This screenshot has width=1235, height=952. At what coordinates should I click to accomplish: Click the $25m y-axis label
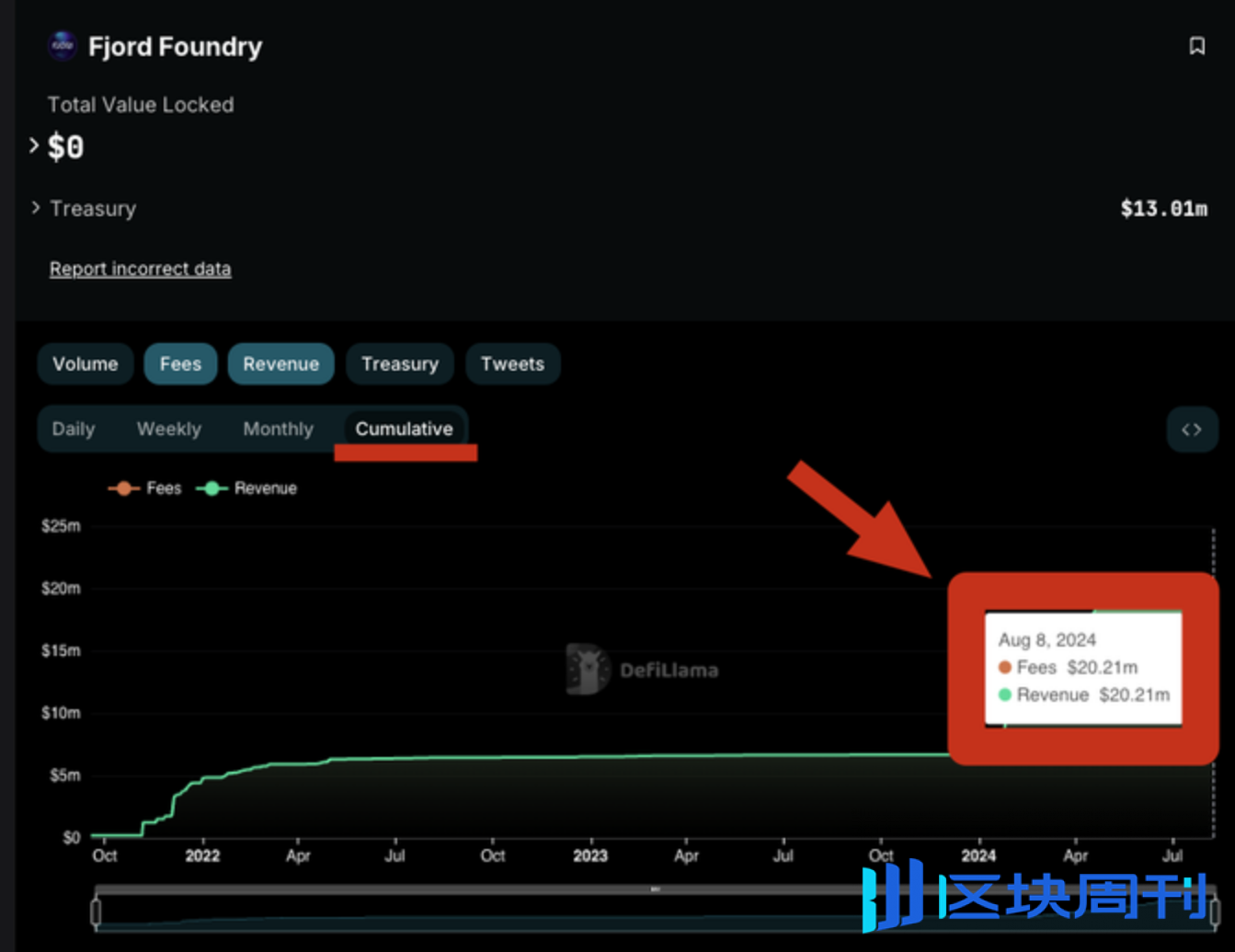(61, 526)
